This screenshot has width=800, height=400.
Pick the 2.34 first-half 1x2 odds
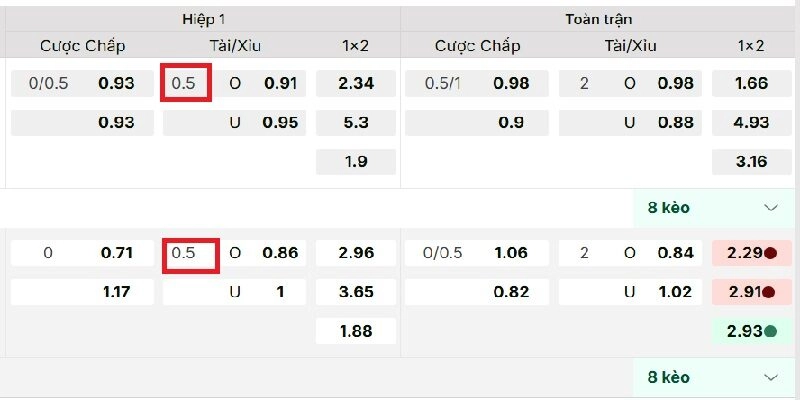[x=356, y=84]
